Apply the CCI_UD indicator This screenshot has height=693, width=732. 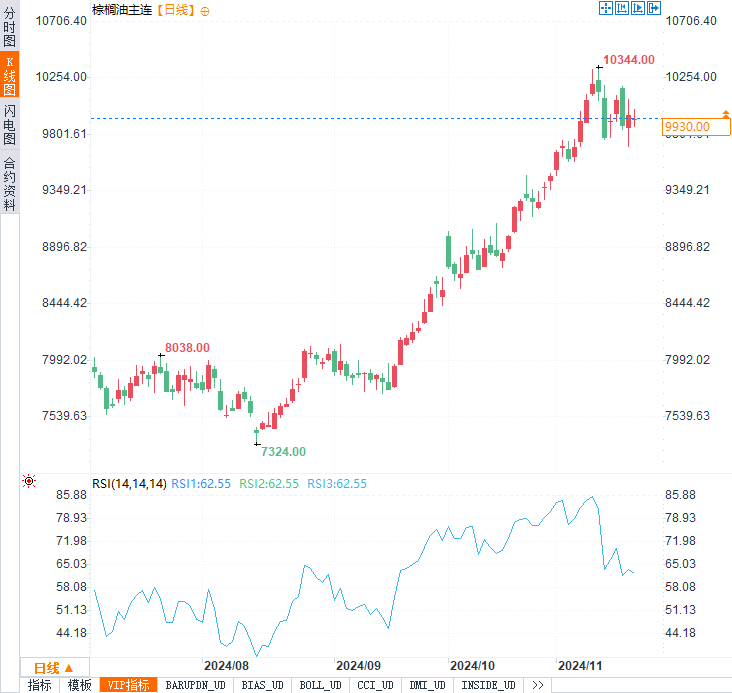[x=375, y=685]
